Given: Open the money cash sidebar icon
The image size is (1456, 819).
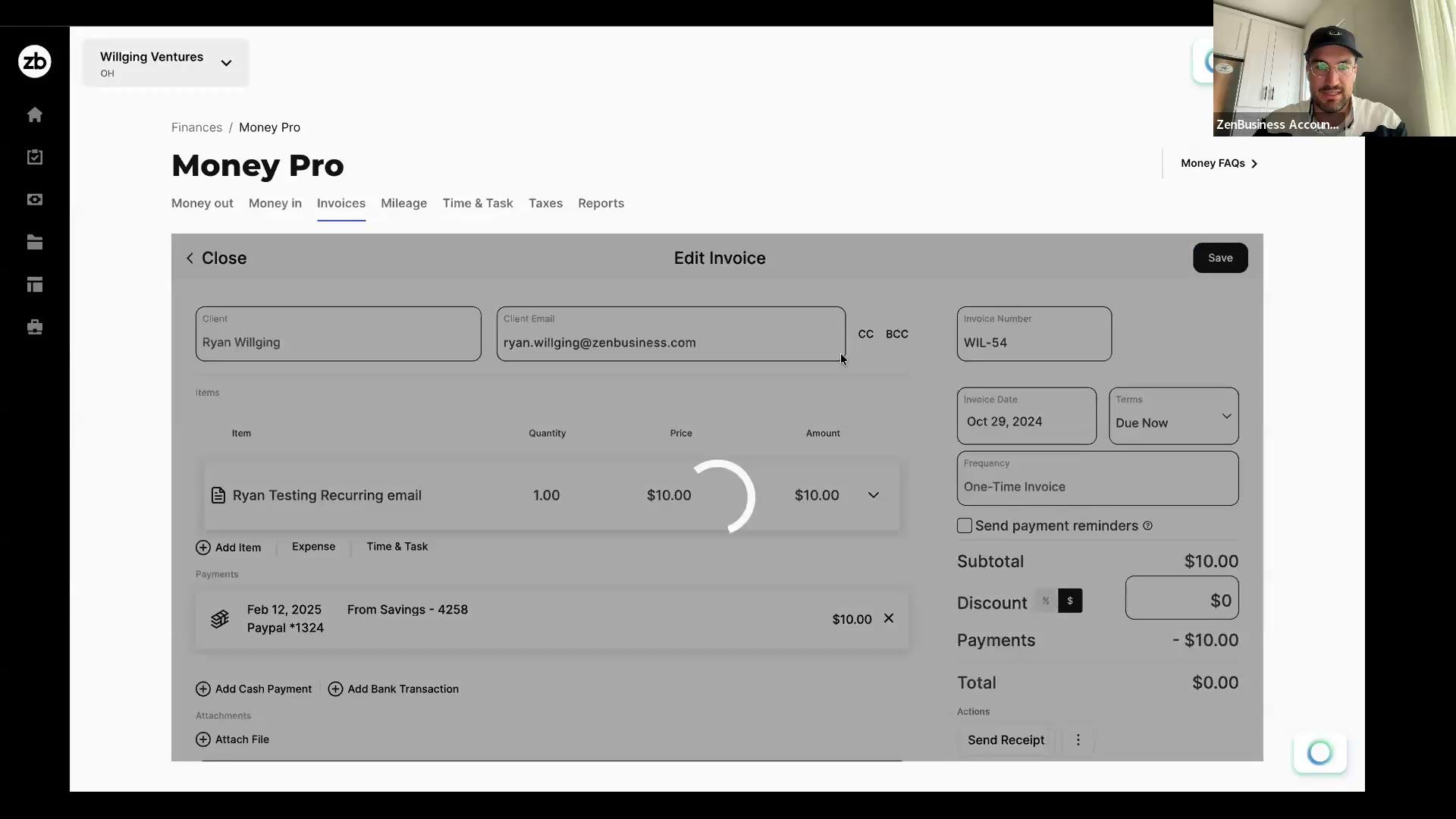Looking at the screenshot, I should (35, 199).
